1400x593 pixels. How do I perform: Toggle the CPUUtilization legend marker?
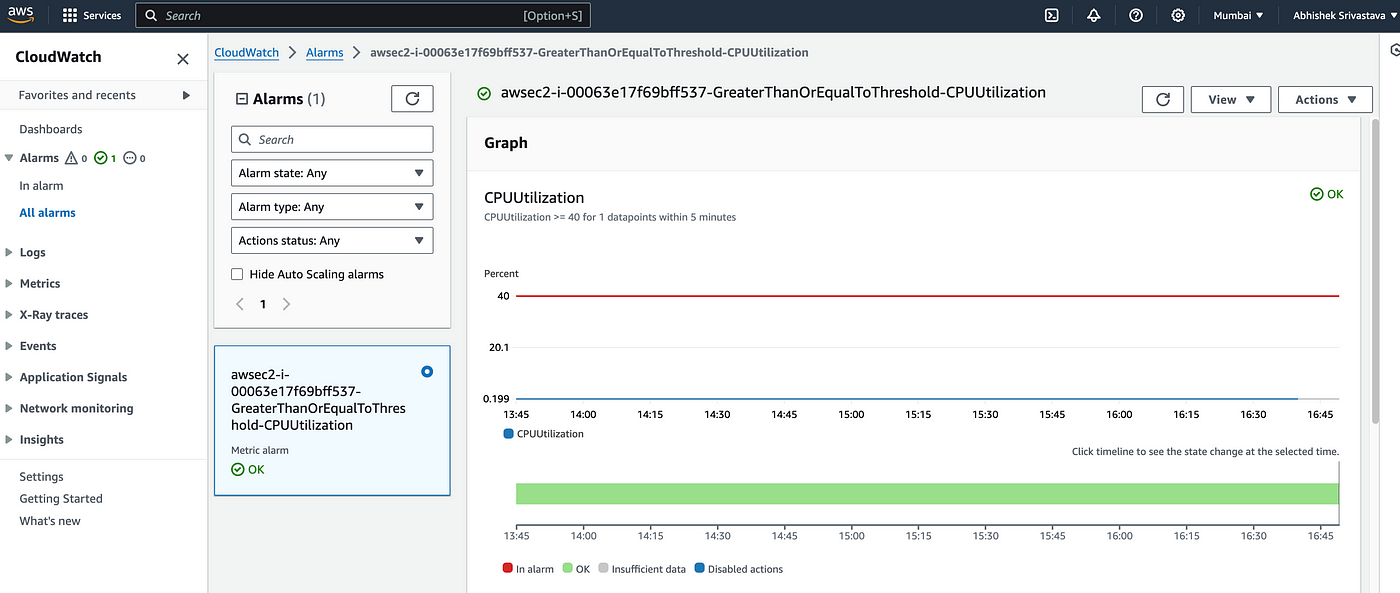509,434
